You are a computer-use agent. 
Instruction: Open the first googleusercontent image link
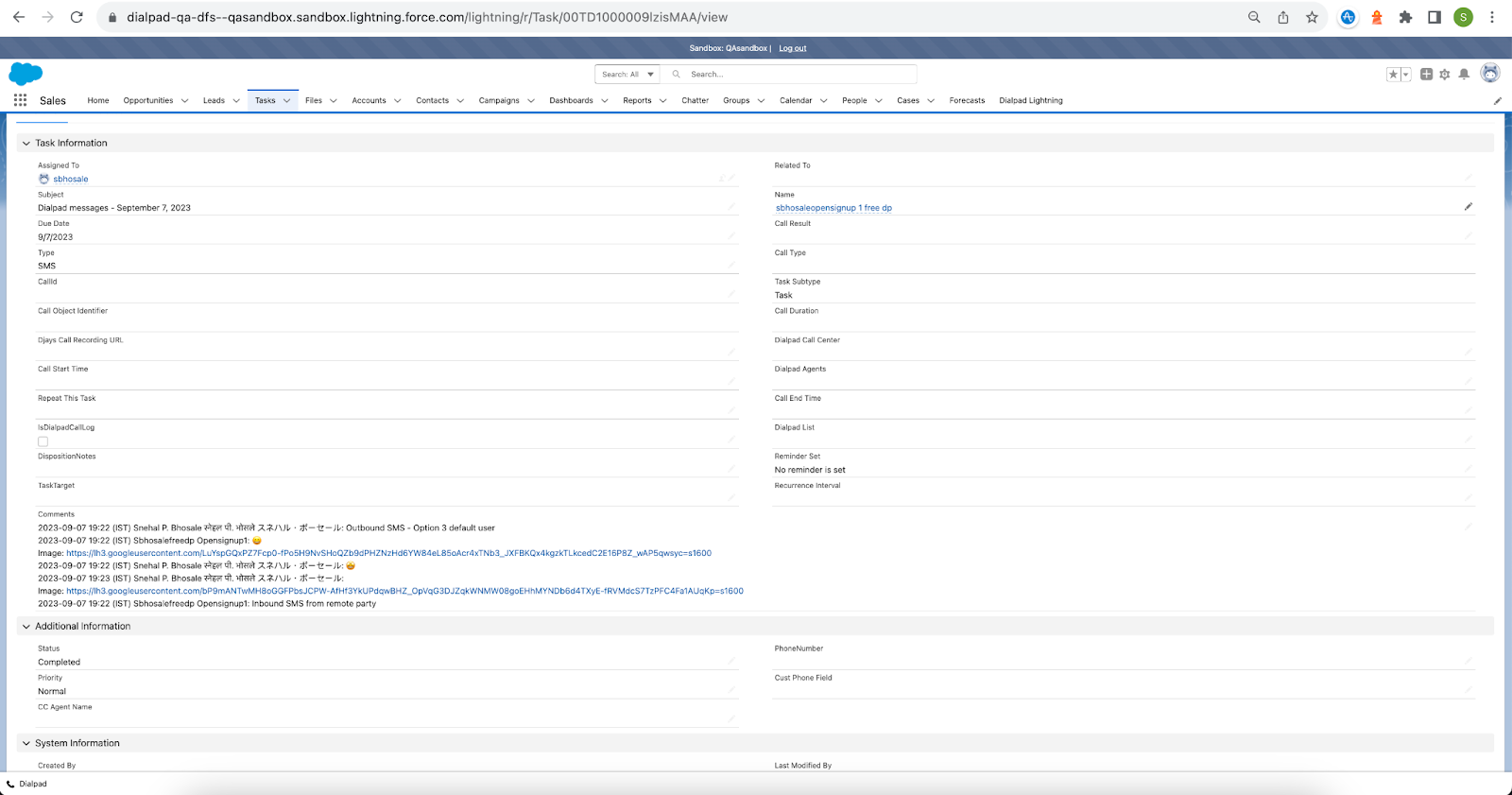coord(388,553)
